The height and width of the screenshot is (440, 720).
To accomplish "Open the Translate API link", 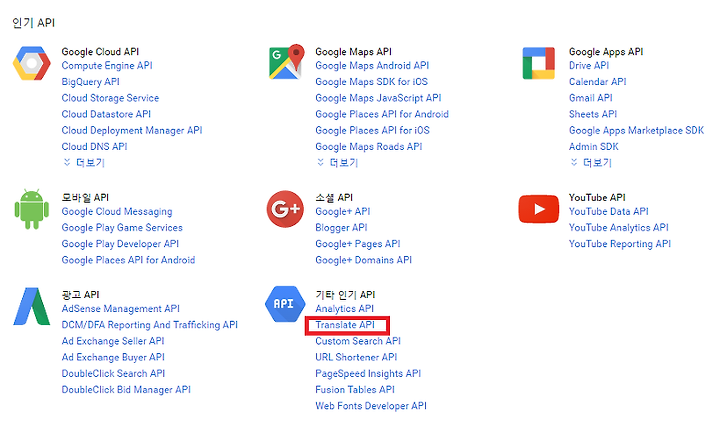I will coord(345,325).
